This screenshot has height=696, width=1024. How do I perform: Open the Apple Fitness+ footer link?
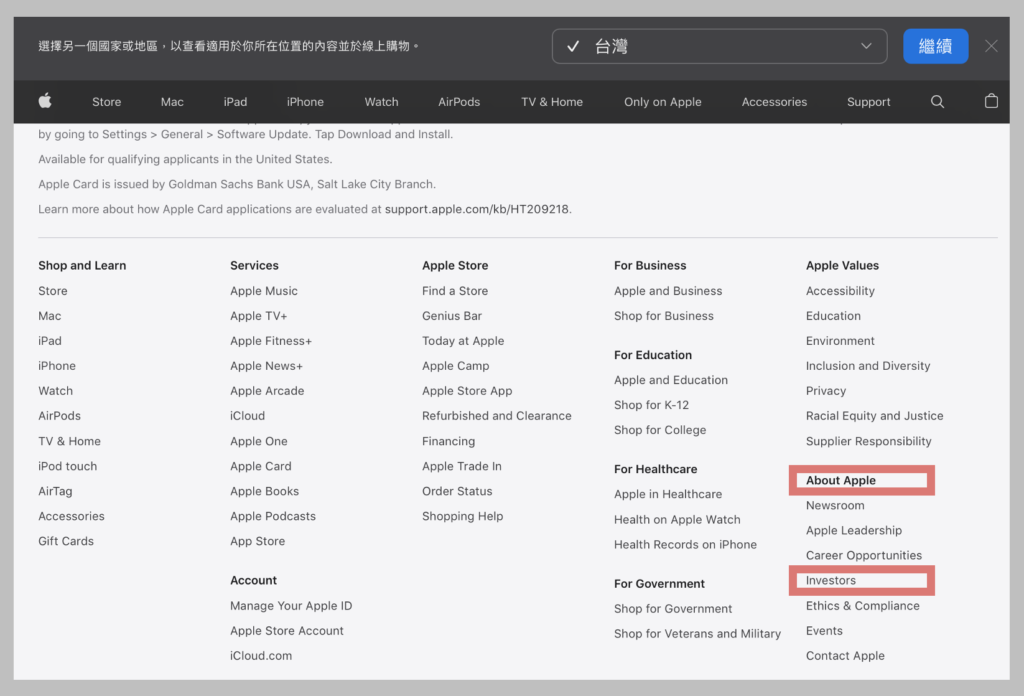click(x=271, y=341)
